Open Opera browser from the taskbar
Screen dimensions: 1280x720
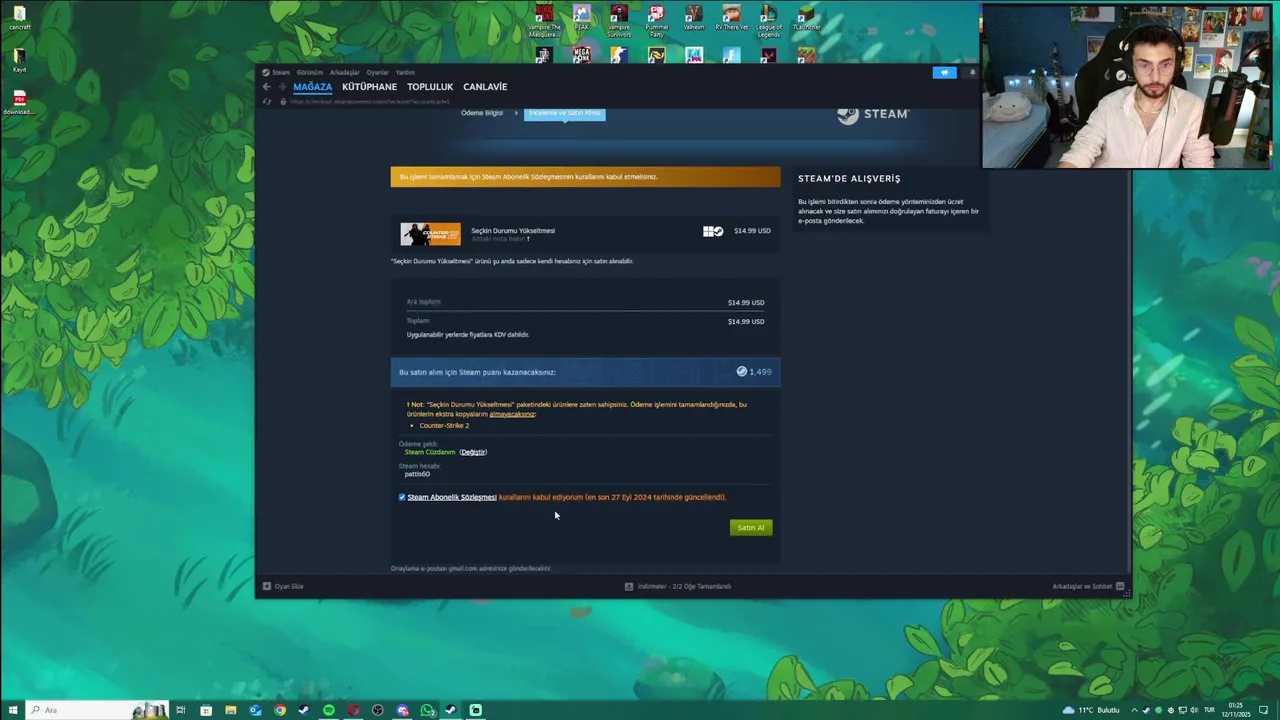[x=353, y=710]
